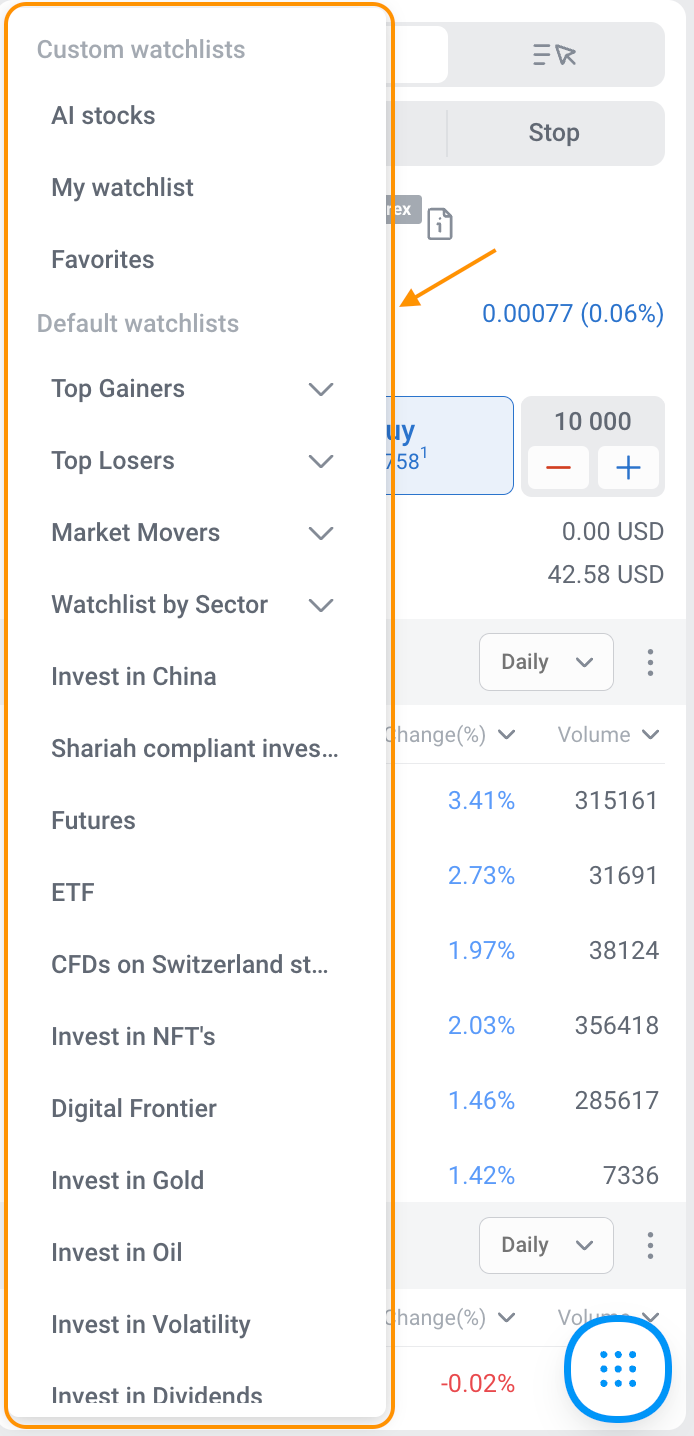Open three-dot menu beside second Daily dropdown
The width and height of the screenshot is (694, 1436).
(650, 1245)
